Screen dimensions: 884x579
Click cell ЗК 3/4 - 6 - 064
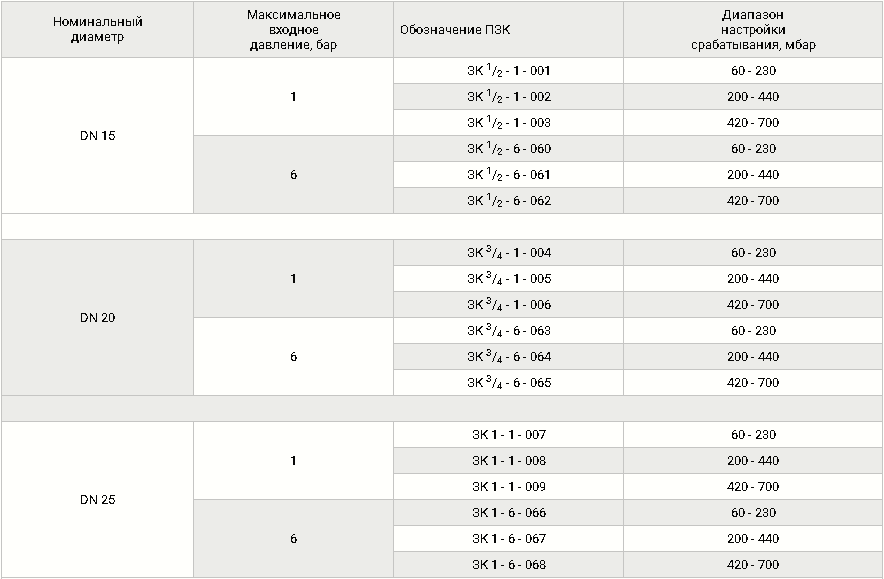point(508,356)
